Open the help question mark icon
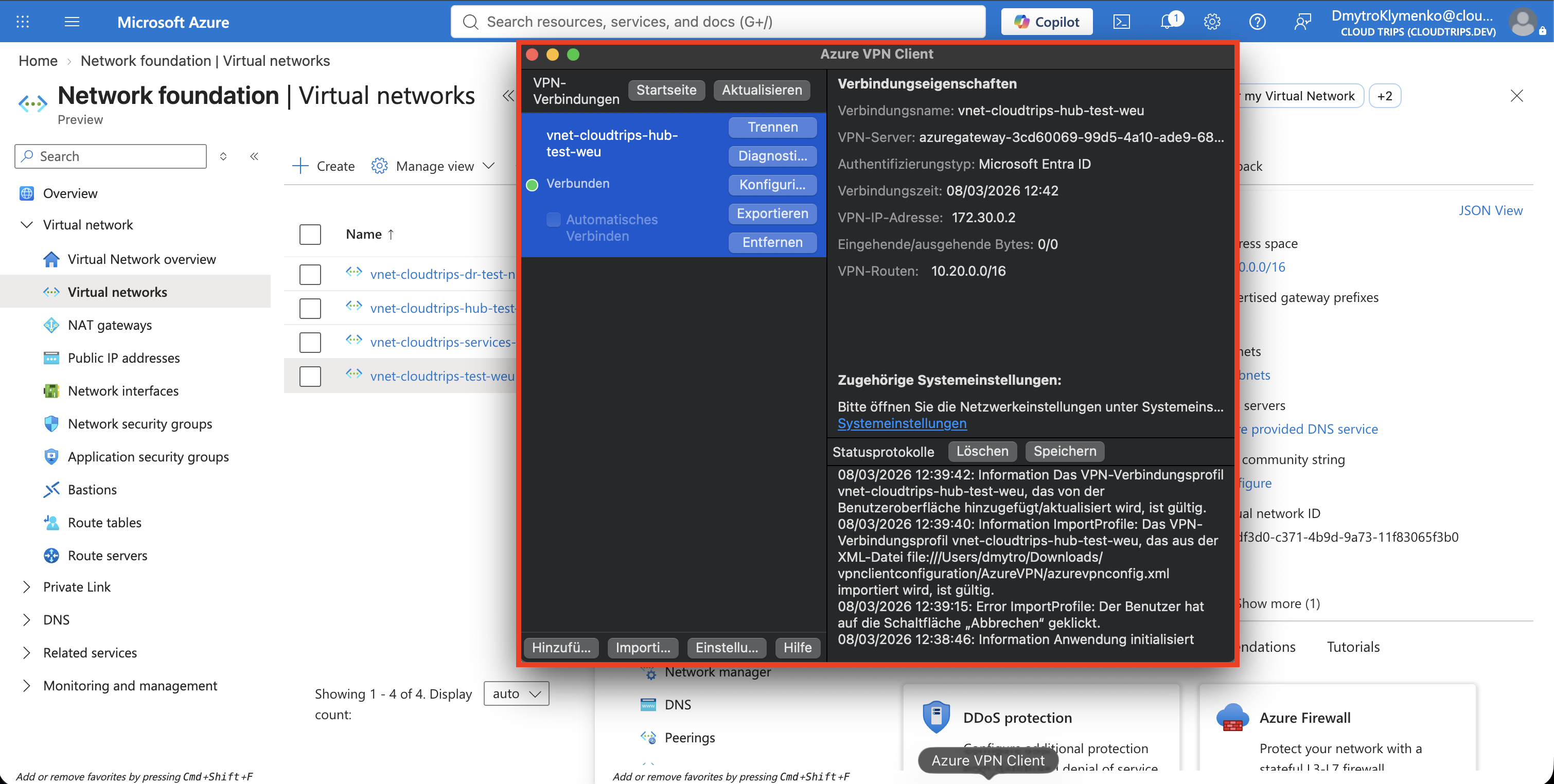 1257,22
